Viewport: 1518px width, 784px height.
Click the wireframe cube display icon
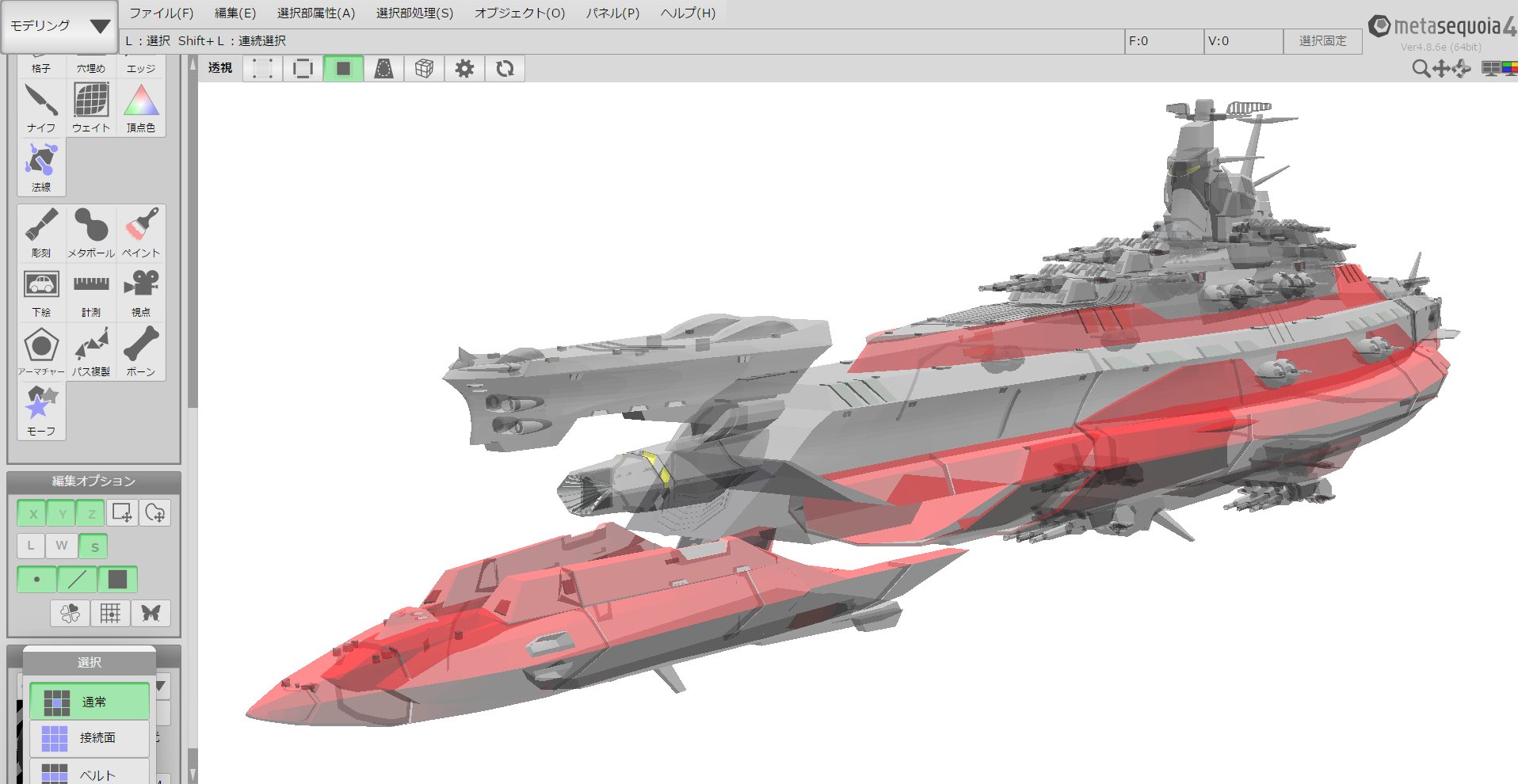[425, 69]
